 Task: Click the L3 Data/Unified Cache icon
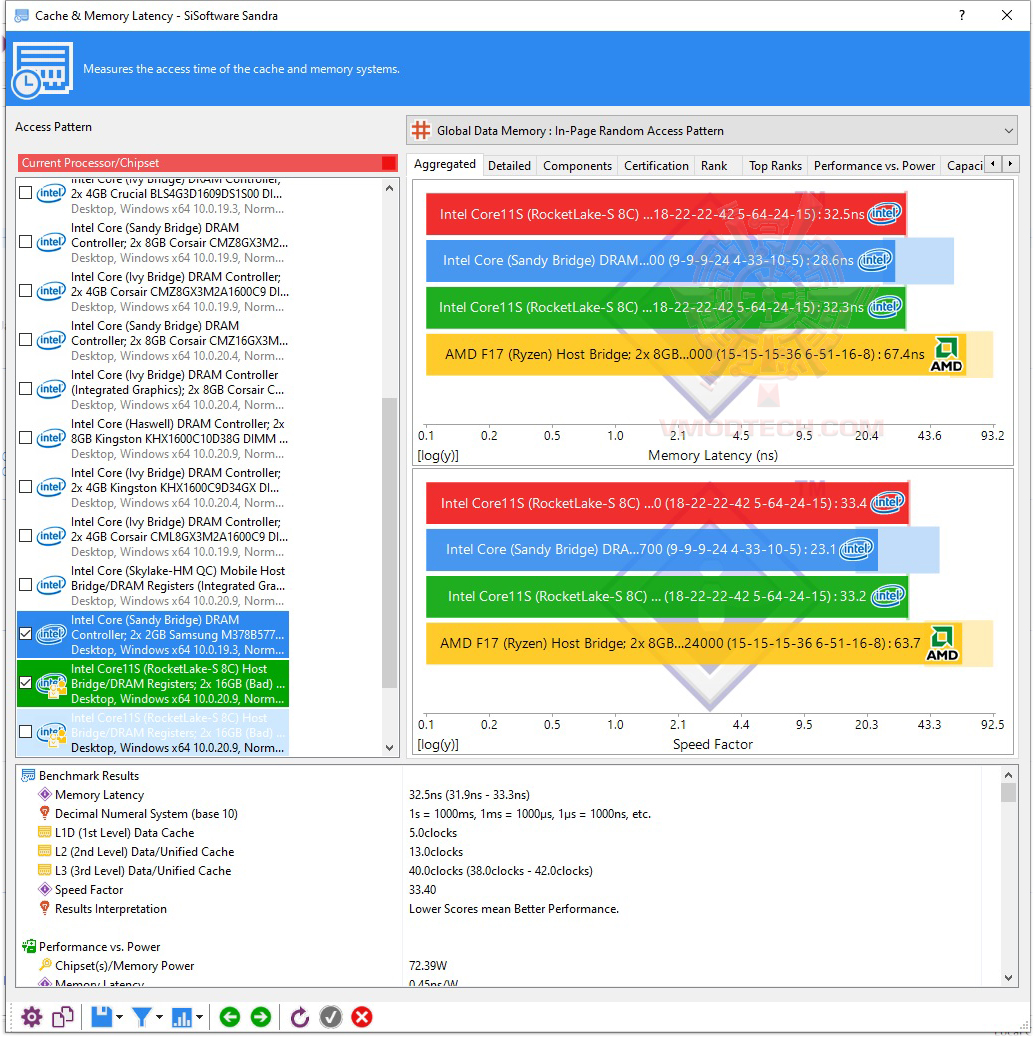pyautogui.click(x=44, y=870)
